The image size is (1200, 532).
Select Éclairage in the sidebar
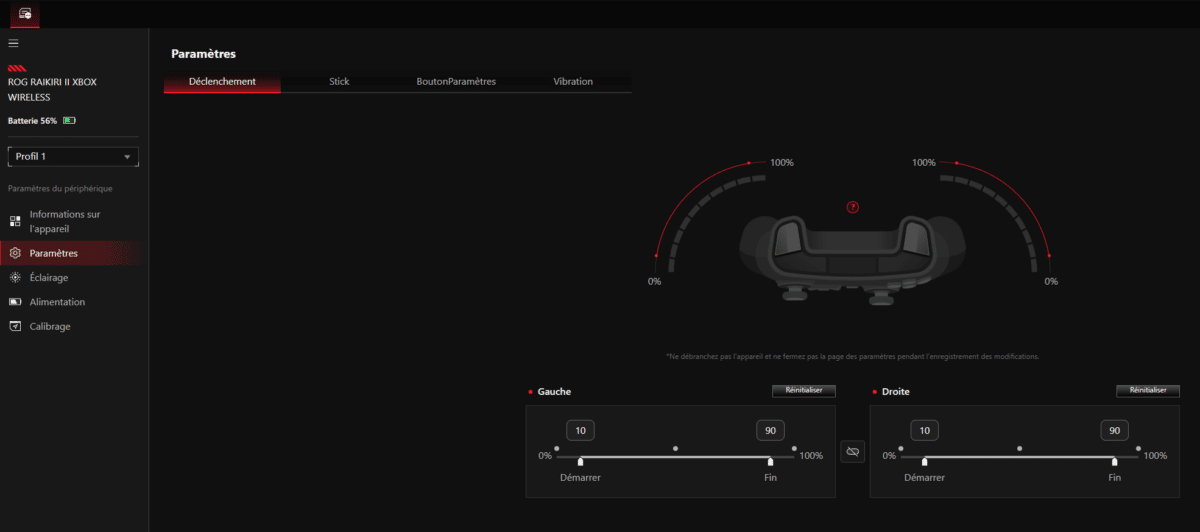tap(74, 278)
